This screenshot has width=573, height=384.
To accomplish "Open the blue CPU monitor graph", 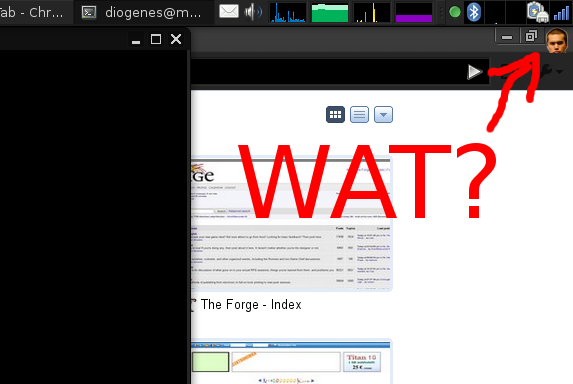I will (288, 12).
